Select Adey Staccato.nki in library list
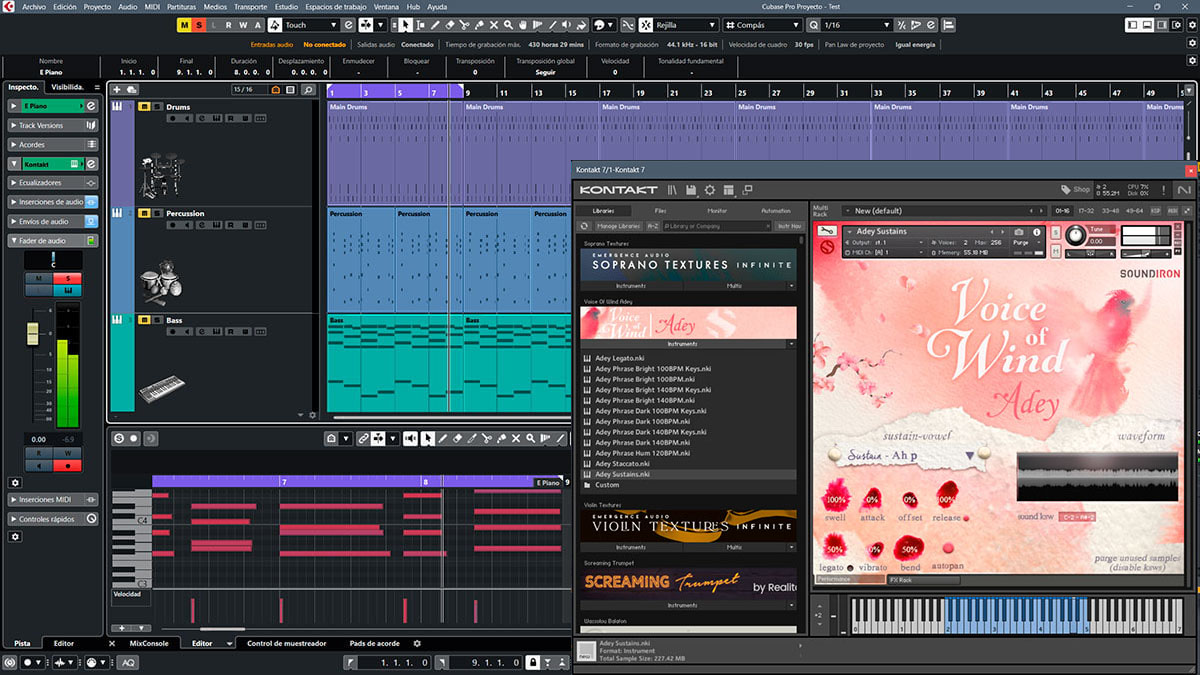Image resolution: width=1200 pixels, height=675 pixels. click(622, 464)
